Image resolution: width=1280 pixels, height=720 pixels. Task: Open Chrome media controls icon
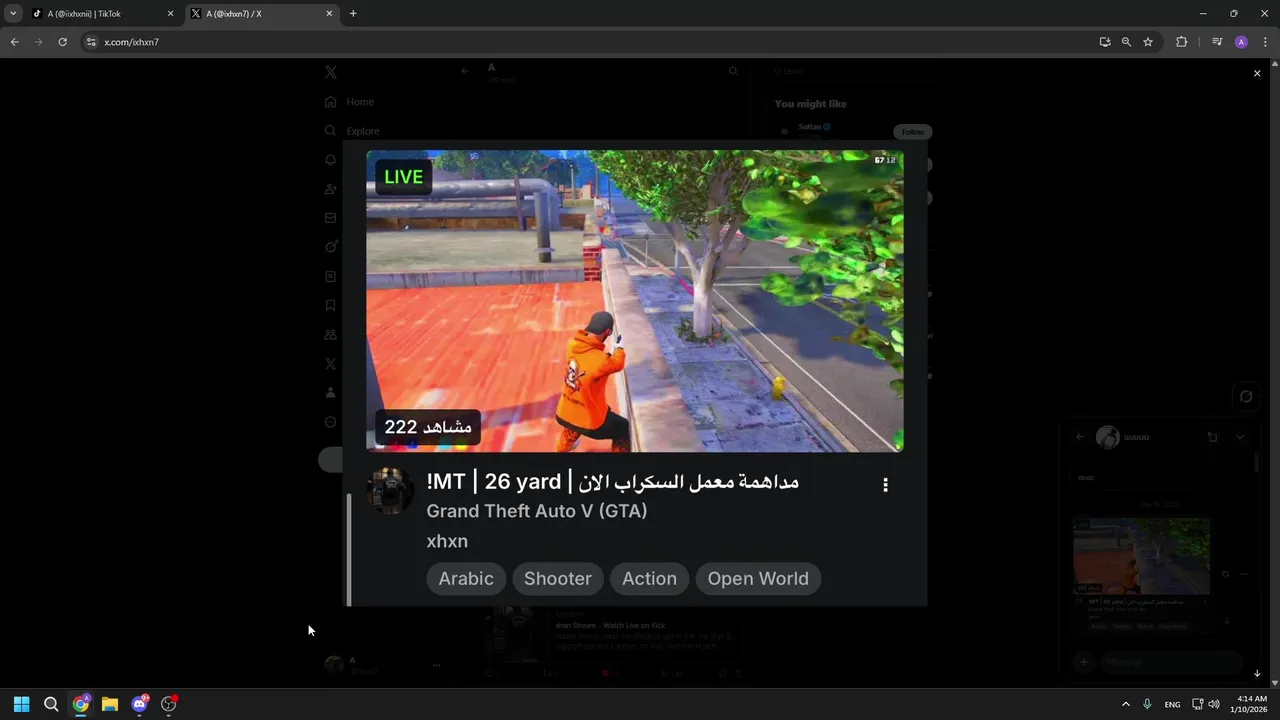coord(1217,42)
